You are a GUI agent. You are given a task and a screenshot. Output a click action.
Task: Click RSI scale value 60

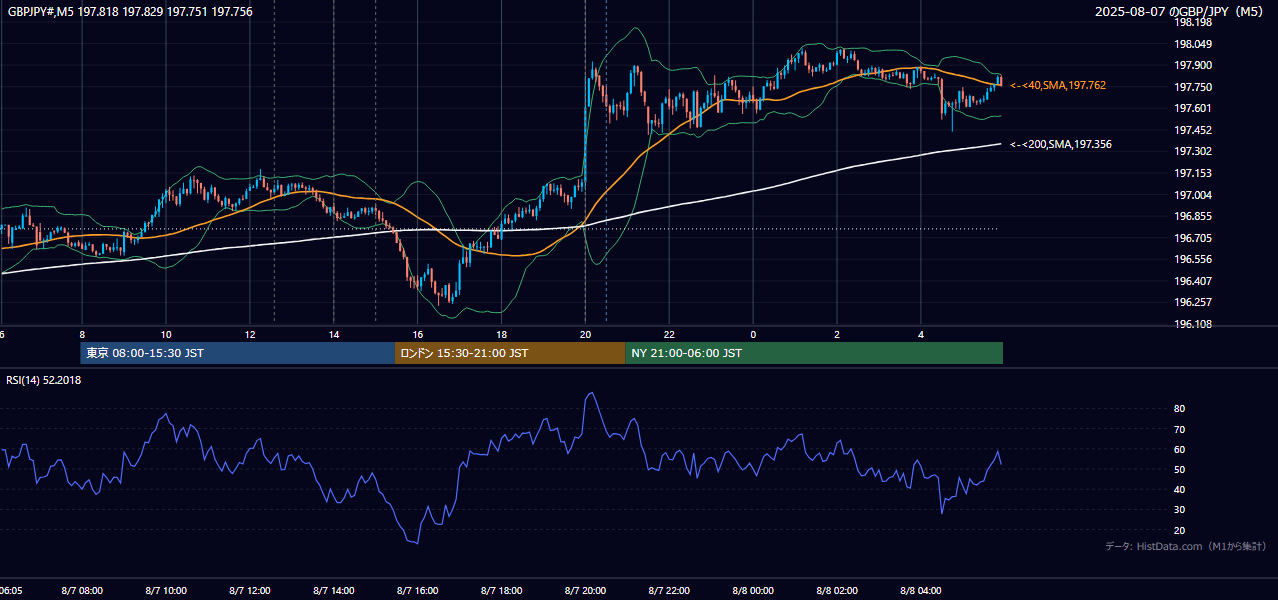click(x=1180, y=449)
